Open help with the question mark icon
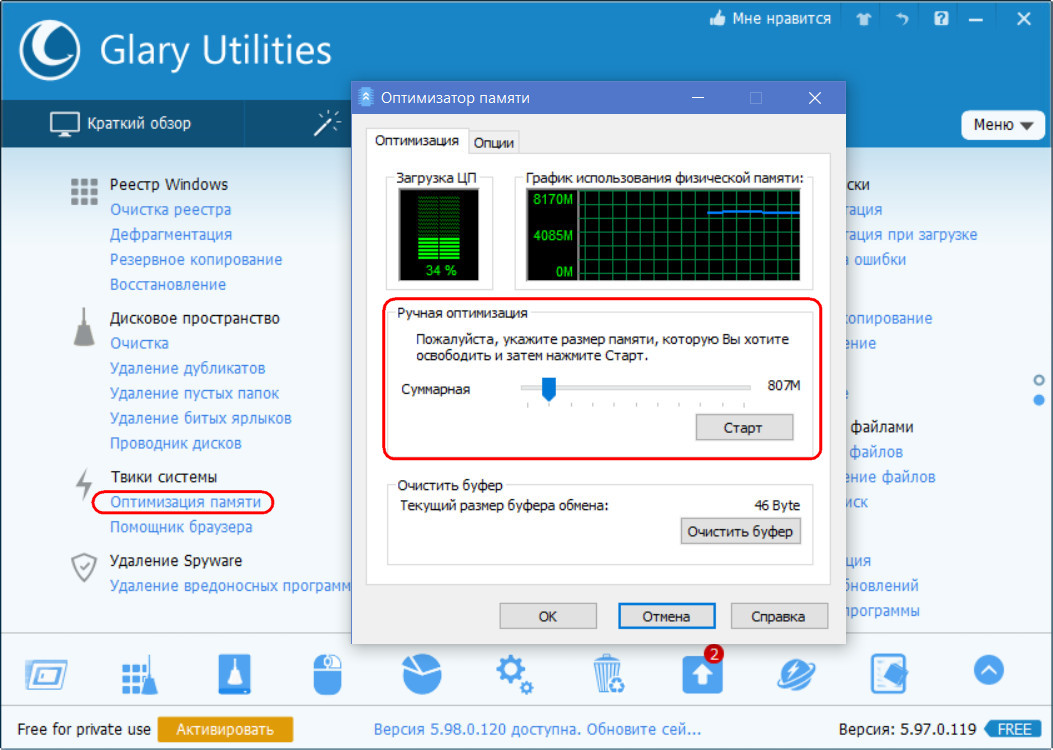This screenshot has height=750, width=1053. 941,19
